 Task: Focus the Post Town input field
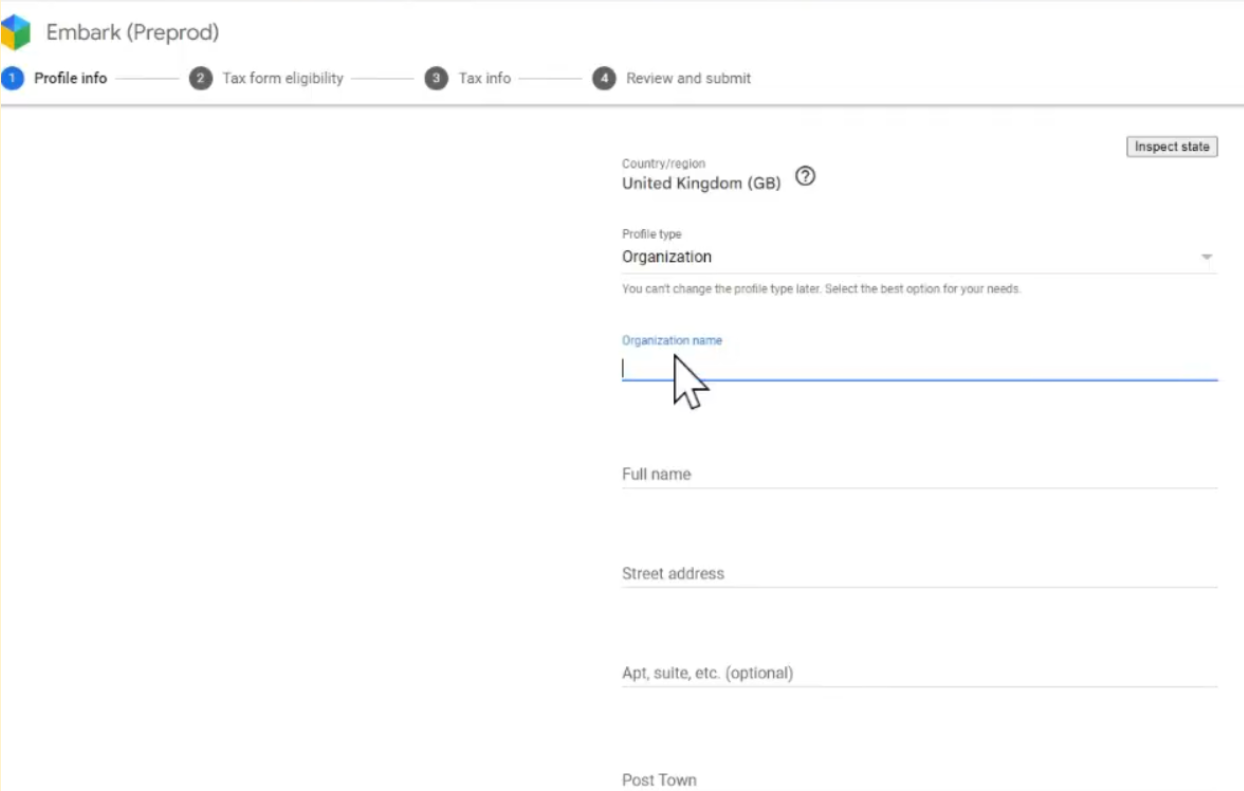tap(918, 779)
